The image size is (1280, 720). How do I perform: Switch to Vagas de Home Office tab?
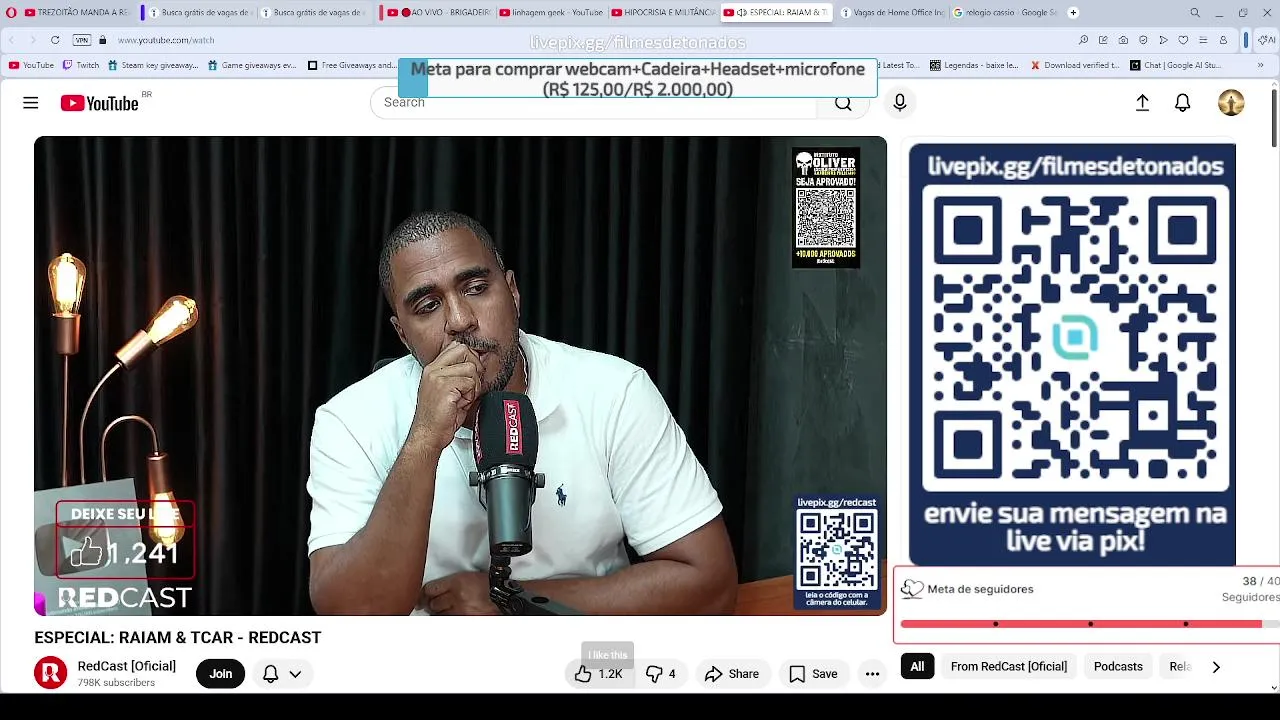pyautogui.click(x=893, y=13)
